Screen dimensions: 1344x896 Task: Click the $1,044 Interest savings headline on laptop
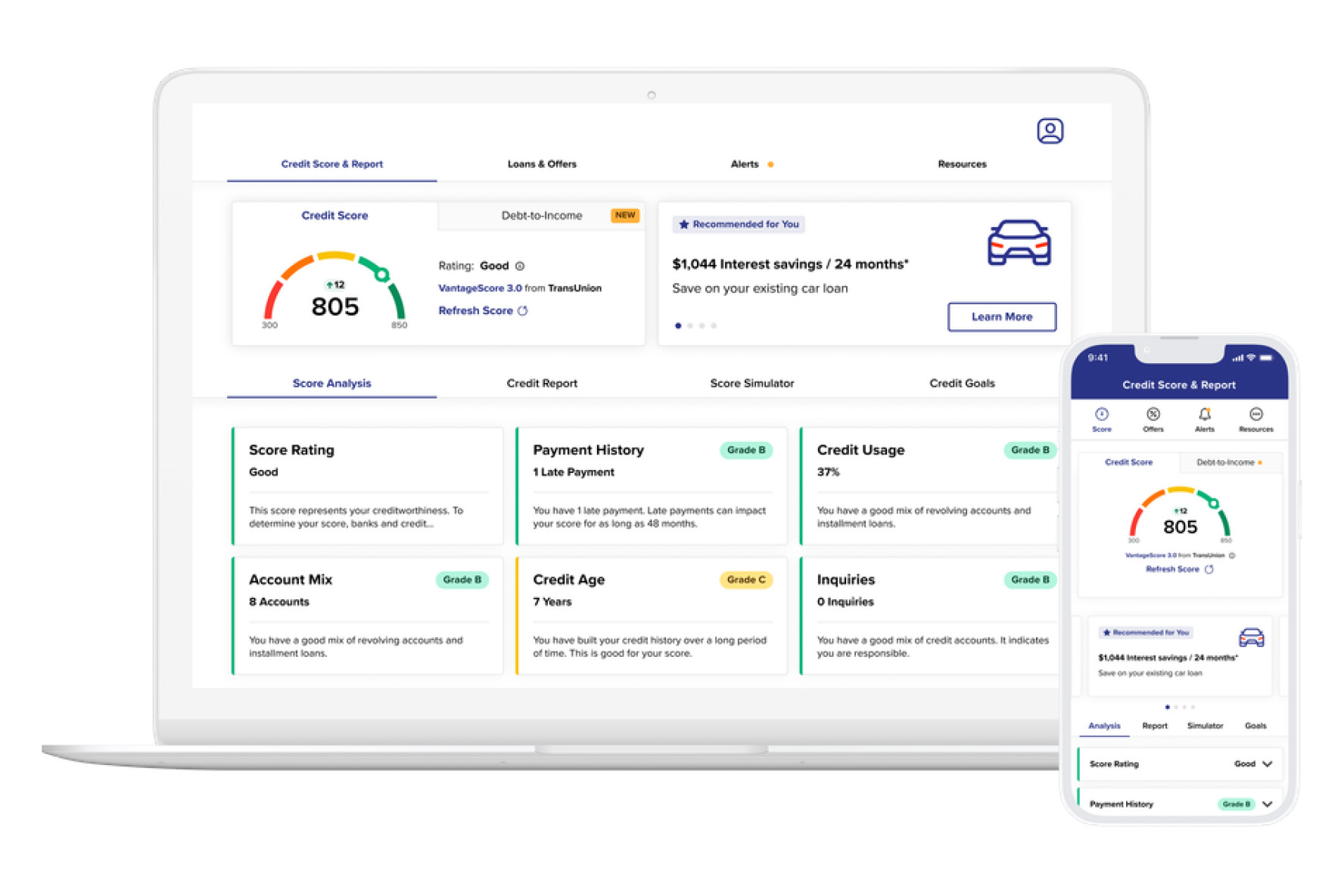(790, 264)
